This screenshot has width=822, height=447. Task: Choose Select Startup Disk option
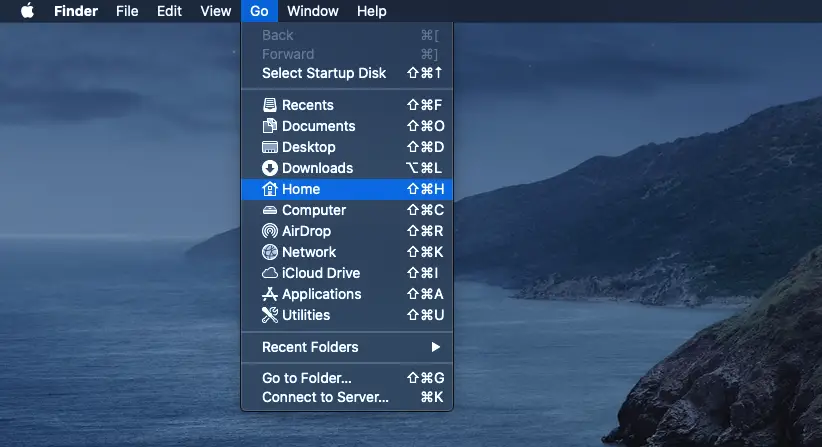(x=323, y=73)
